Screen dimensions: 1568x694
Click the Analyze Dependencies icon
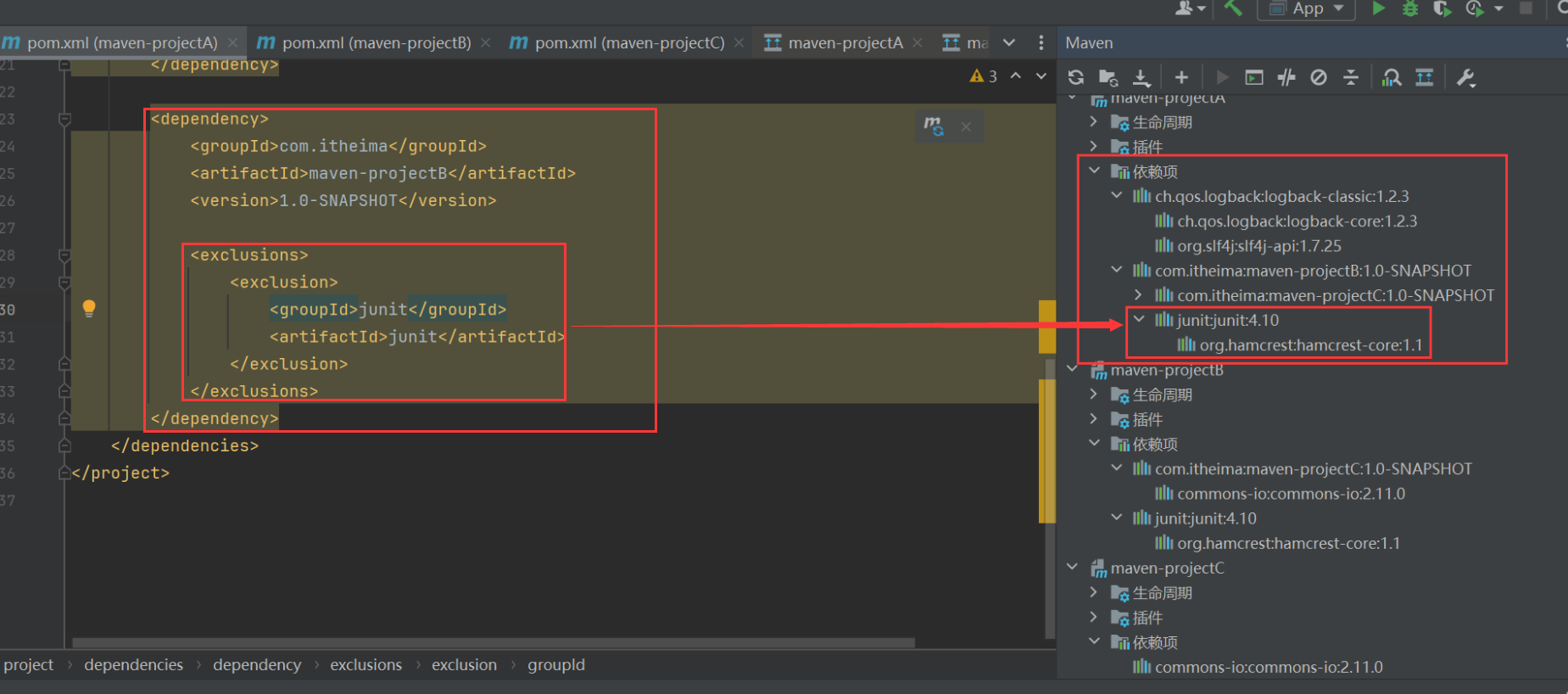pyautogui.click(x=1392, y=77)
